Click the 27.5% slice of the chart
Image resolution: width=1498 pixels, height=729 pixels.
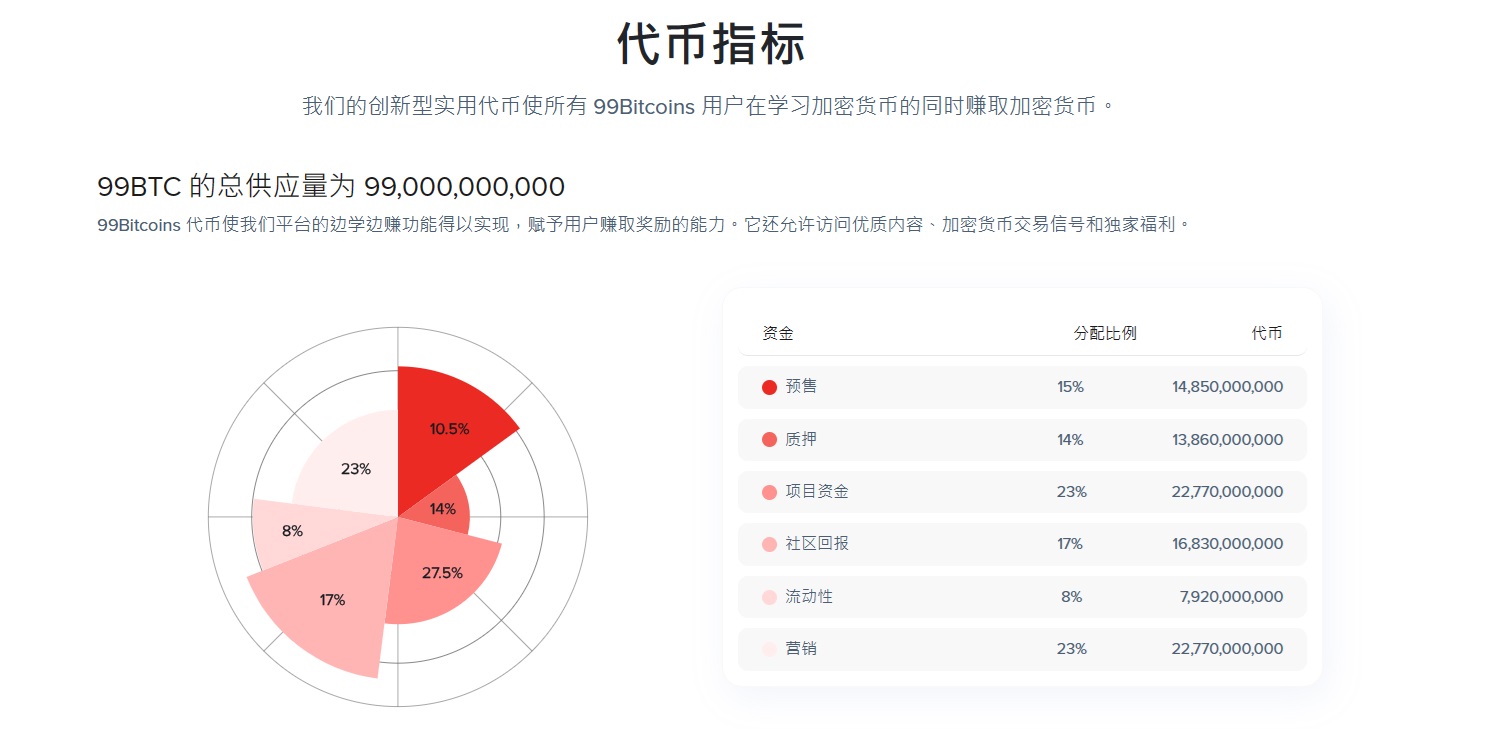coord(440,573)
